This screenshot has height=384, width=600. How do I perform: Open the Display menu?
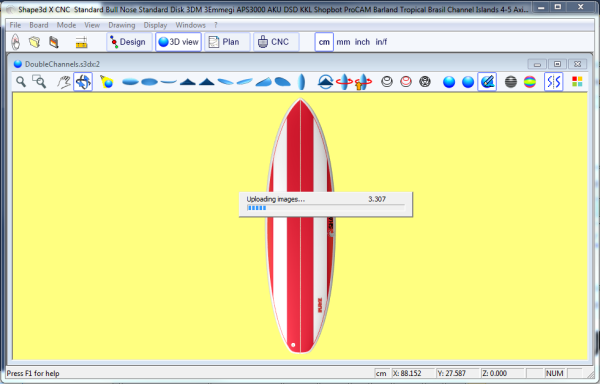pyautogui.click(x=155, y=25)
